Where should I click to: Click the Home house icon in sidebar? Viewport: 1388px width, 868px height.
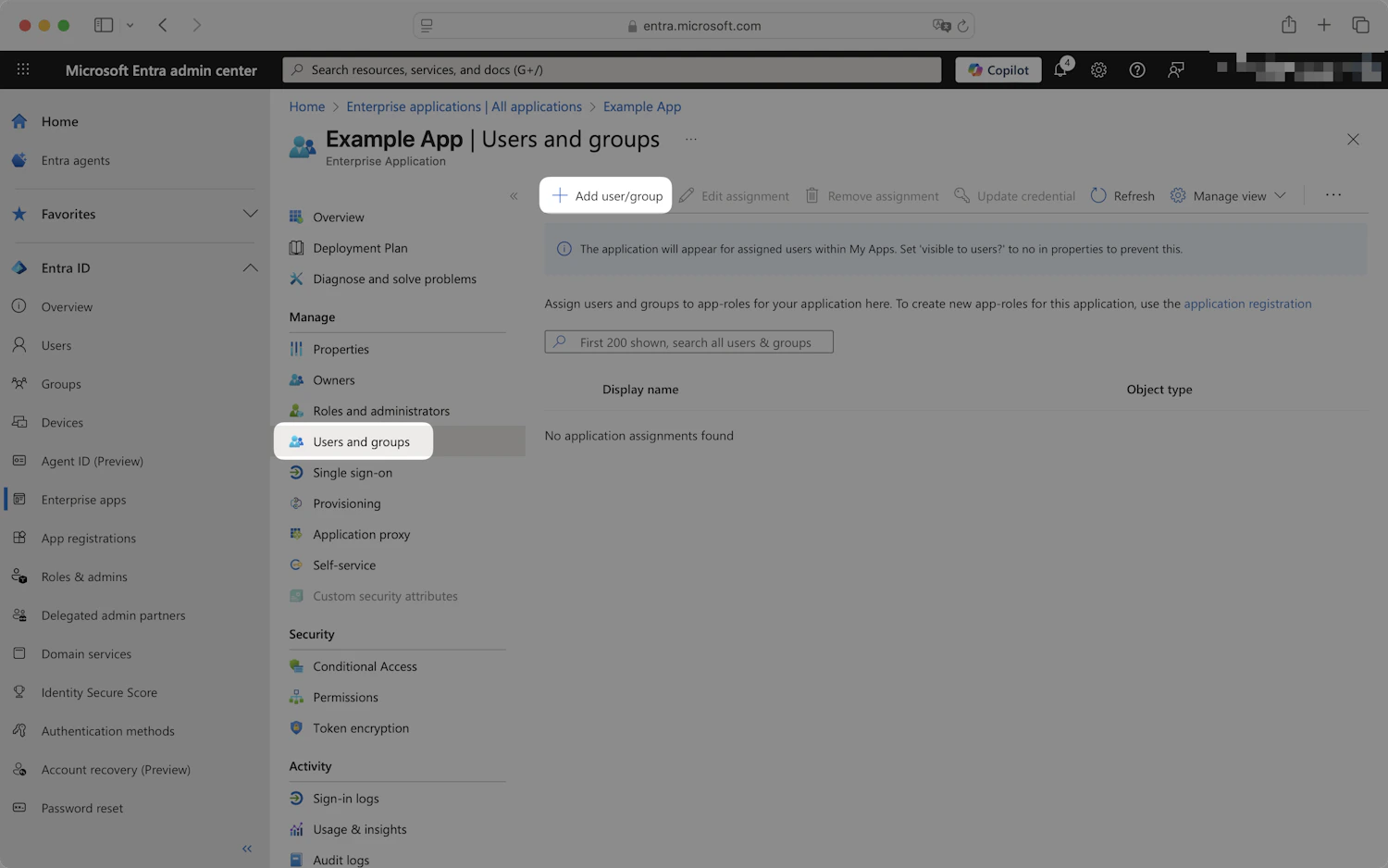pos(19,121)
